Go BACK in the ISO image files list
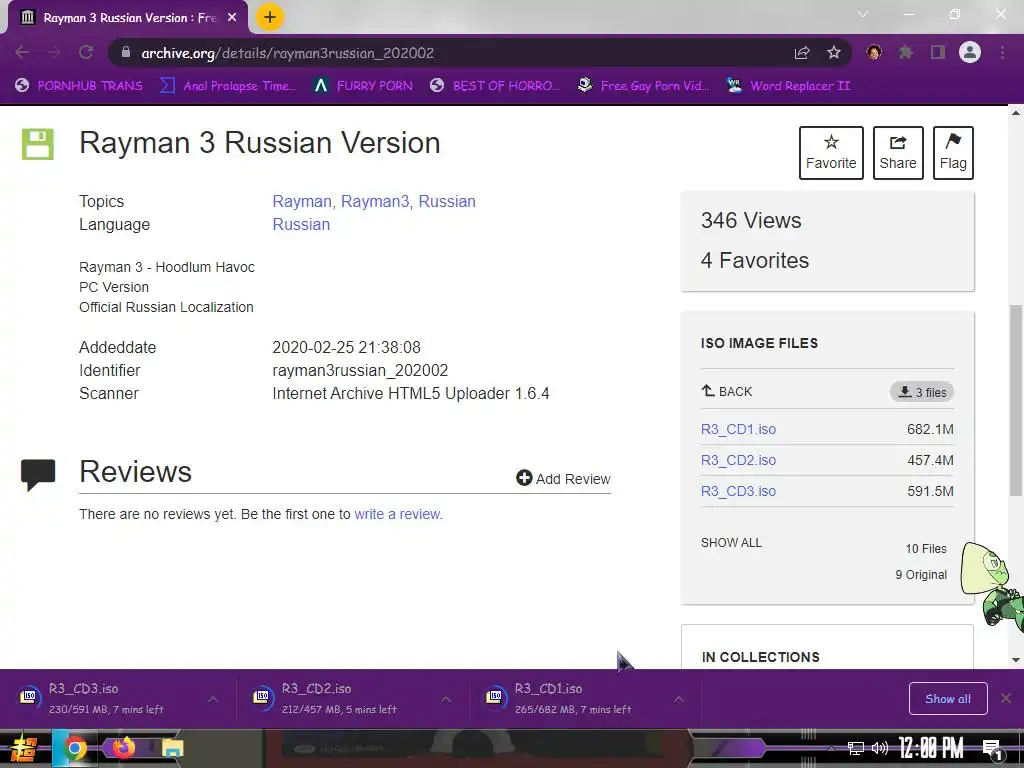Image resolution: width=1024 pixels, height=768 pixels. click(x=727, y=391)
